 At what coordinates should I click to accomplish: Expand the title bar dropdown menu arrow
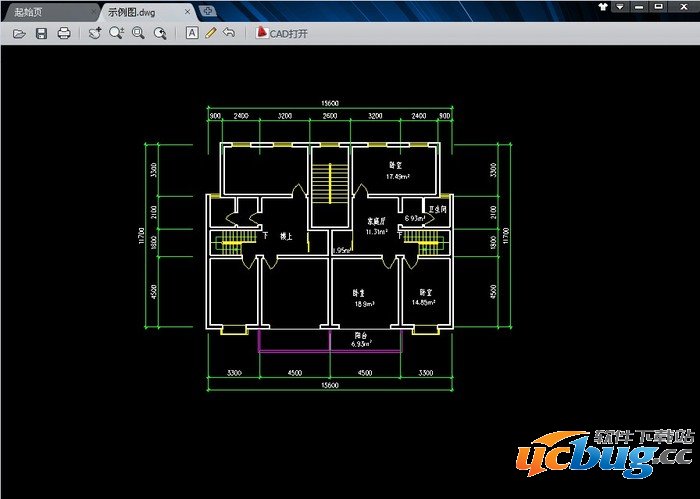click(621, 7)
